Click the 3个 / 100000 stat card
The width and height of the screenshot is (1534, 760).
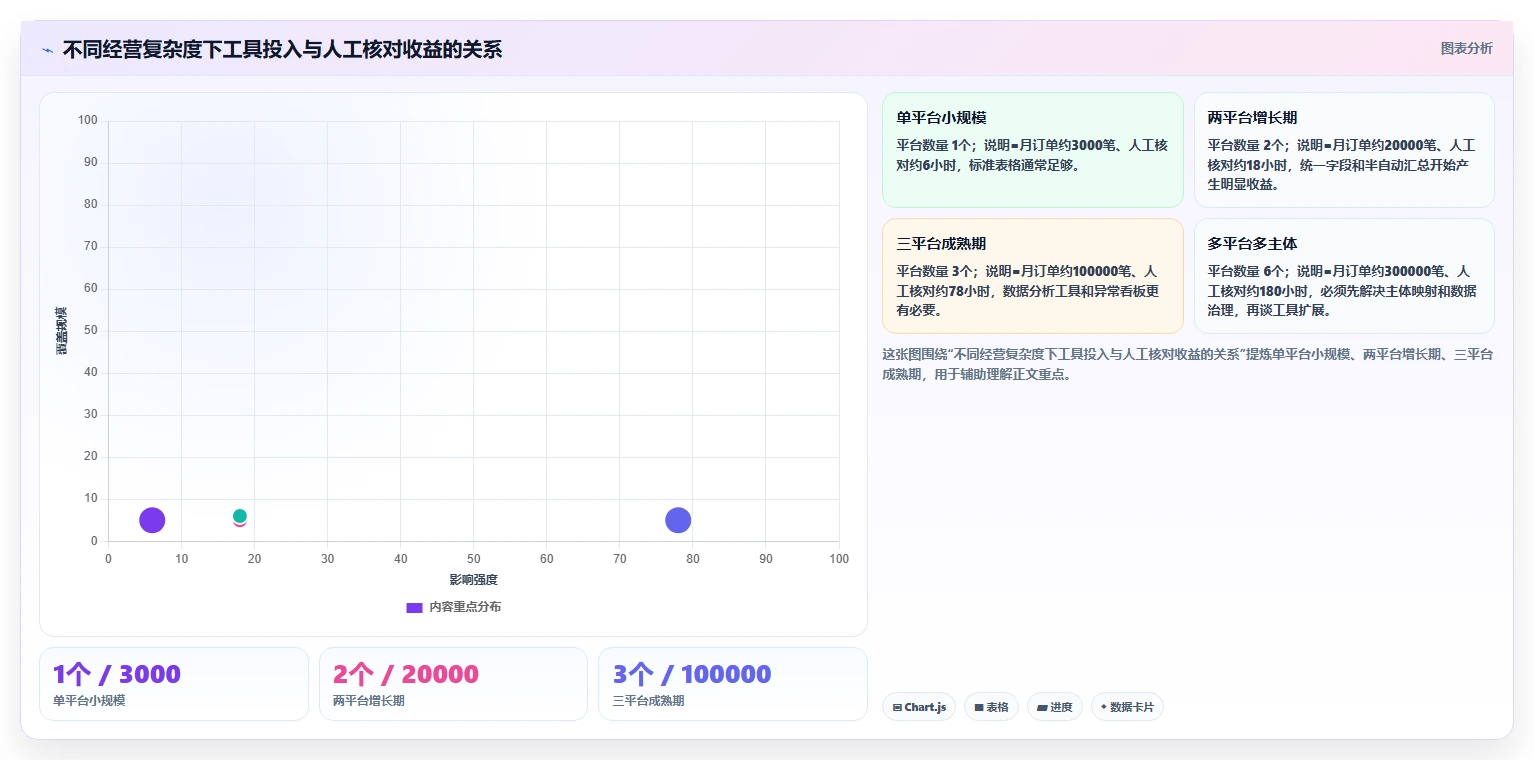pos(733,684)
